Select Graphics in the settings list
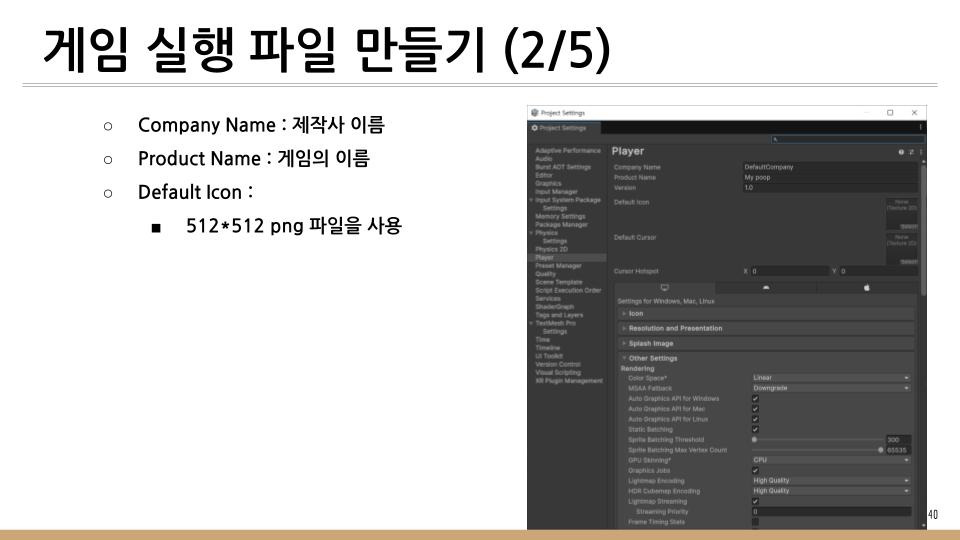The width and height of the screenshot is (960, 540). [548, 184]
